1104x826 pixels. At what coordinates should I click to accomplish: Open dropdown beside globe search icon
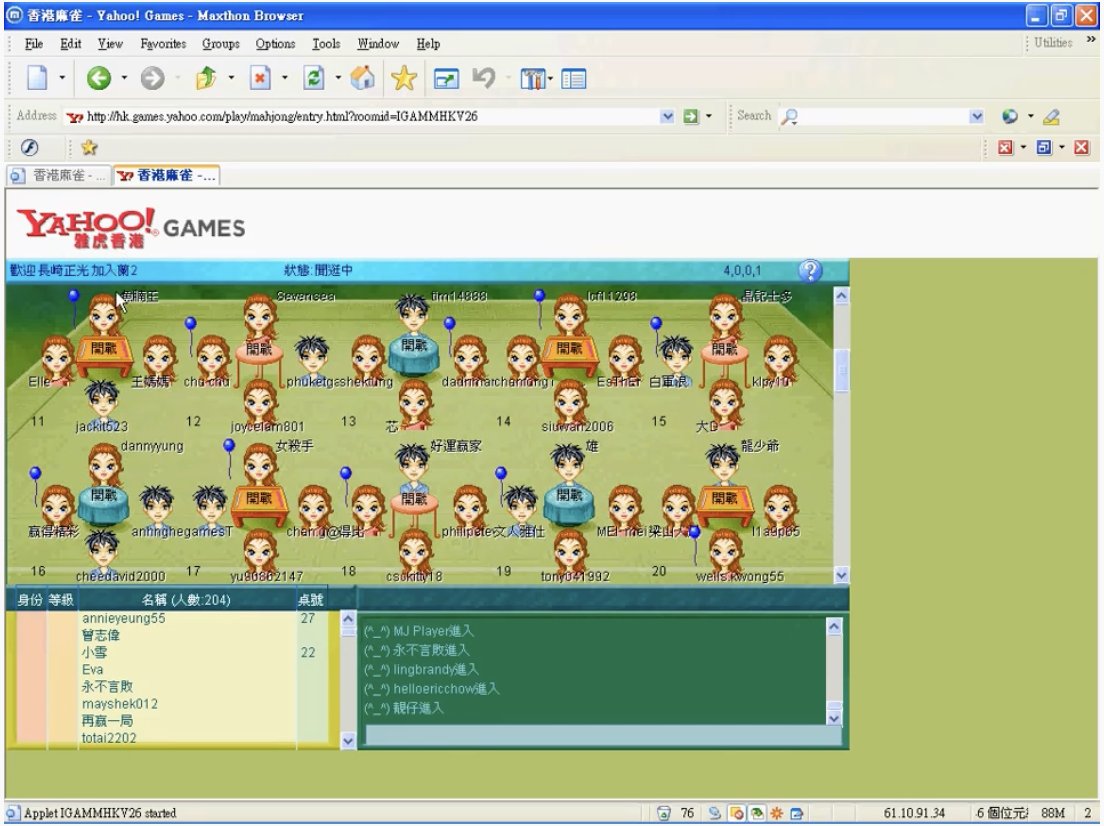(x=1031, y=116)
